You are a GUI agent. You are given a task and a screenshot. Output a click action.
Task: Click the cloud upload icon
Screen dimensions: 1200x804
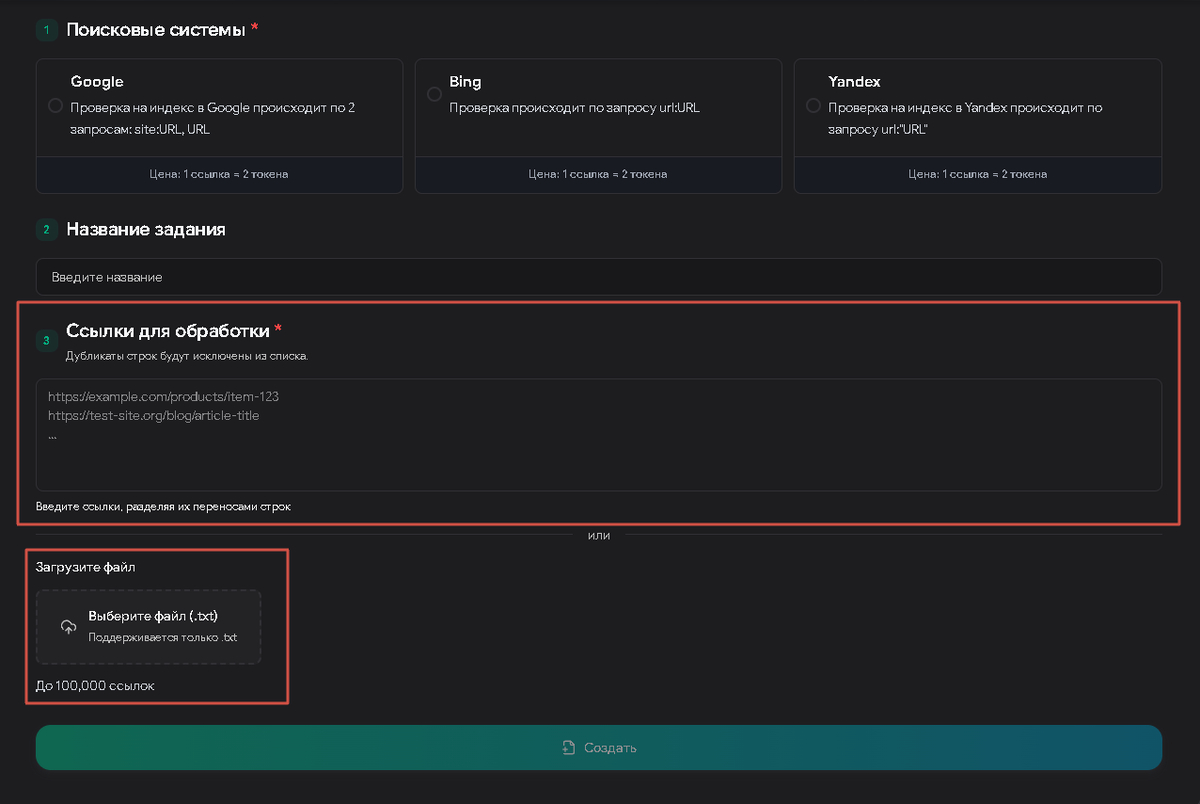tap(68, 627)
